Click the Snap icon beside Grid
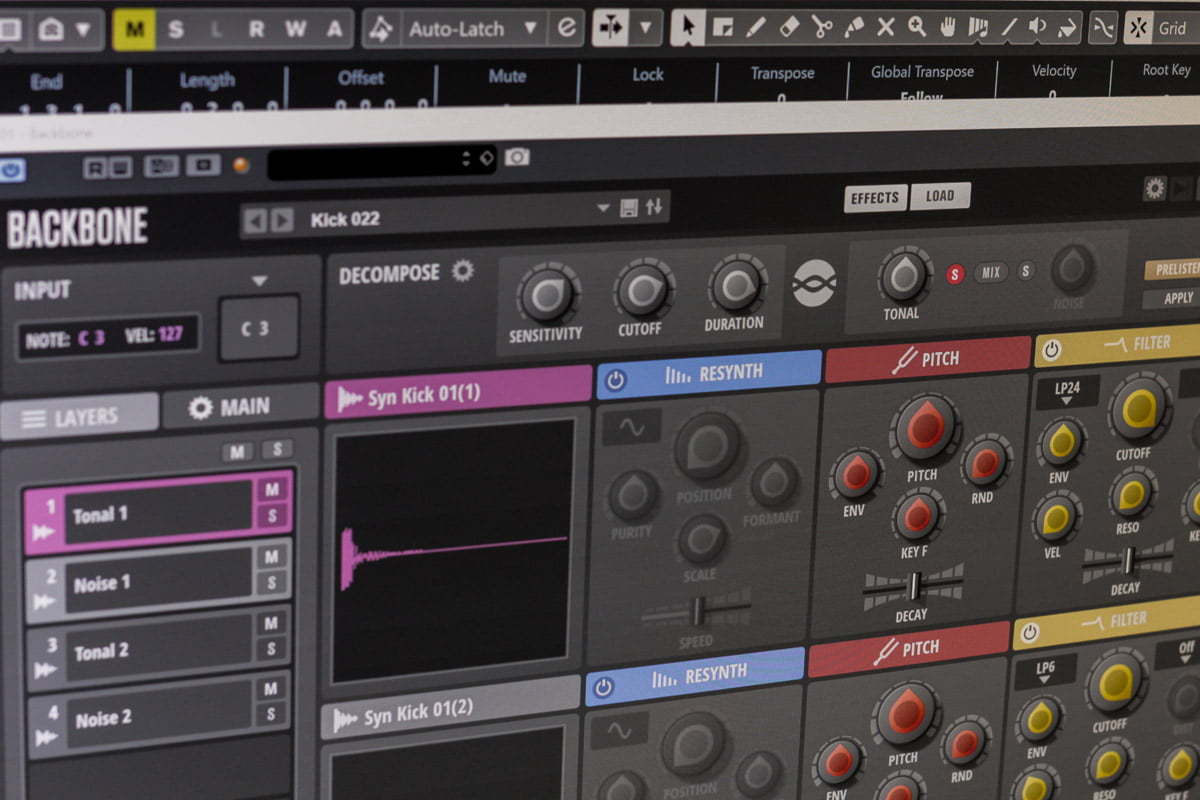 (1138, 28)
